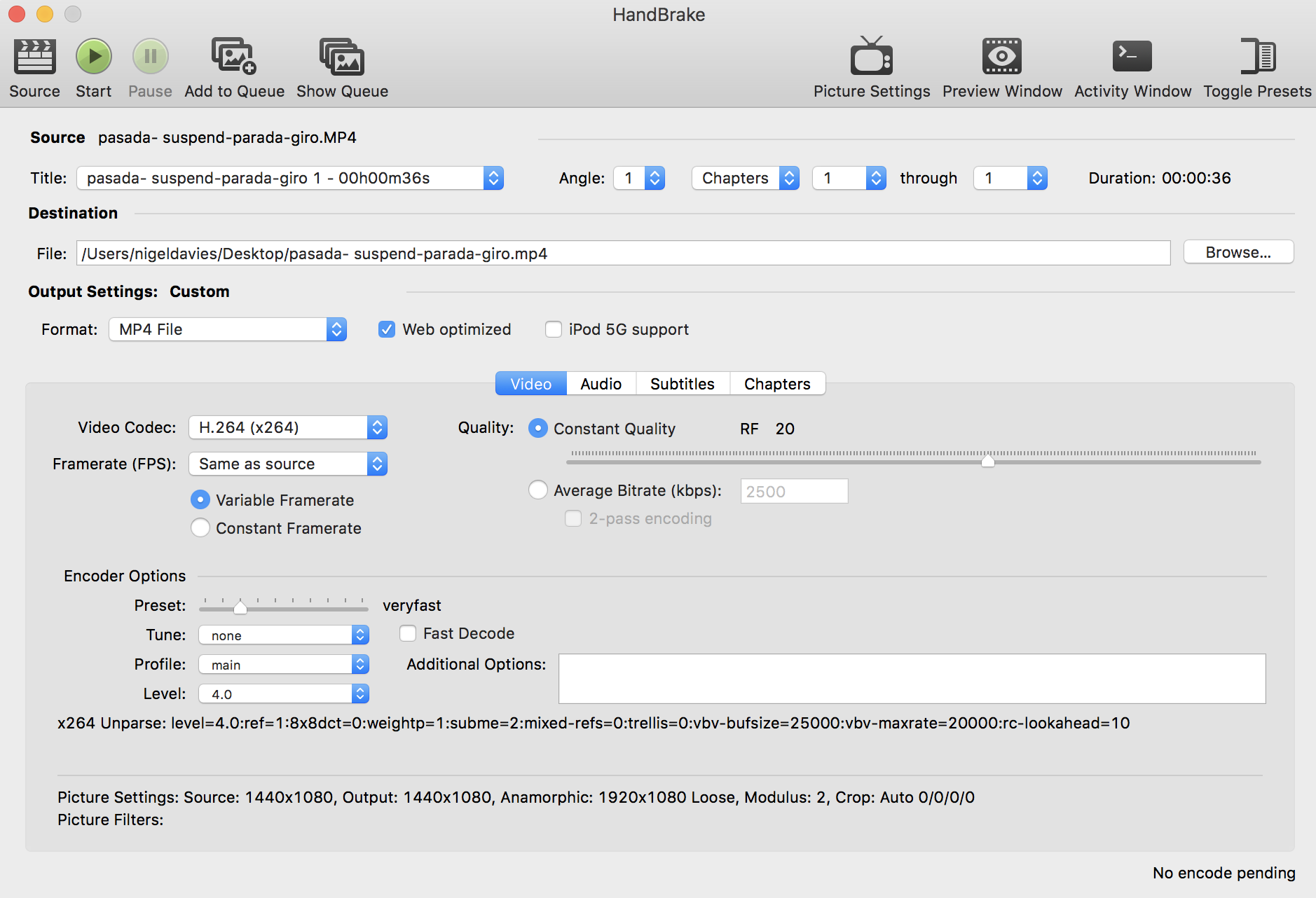Click the Average Bitrate 2500 field

point(795,491)
